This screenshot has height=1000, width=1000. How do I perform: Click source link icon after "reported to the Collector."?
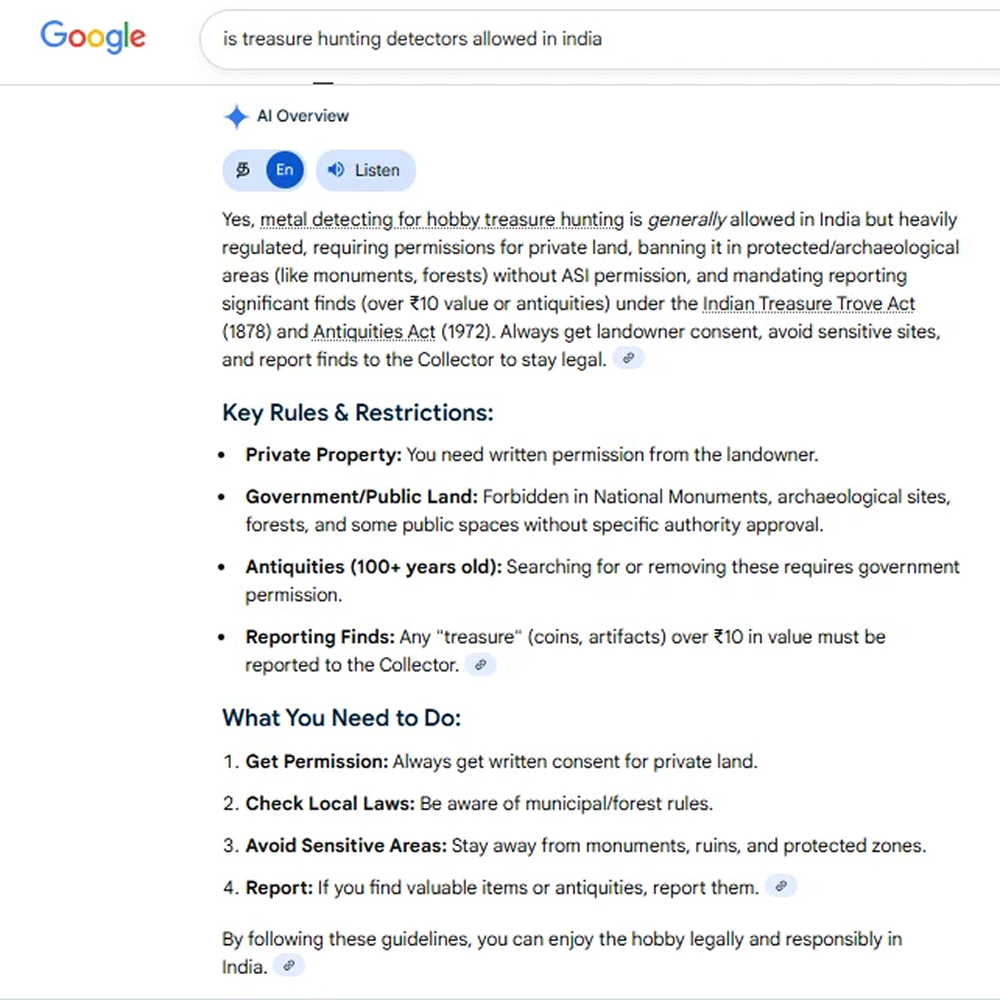tap(481, 664)
